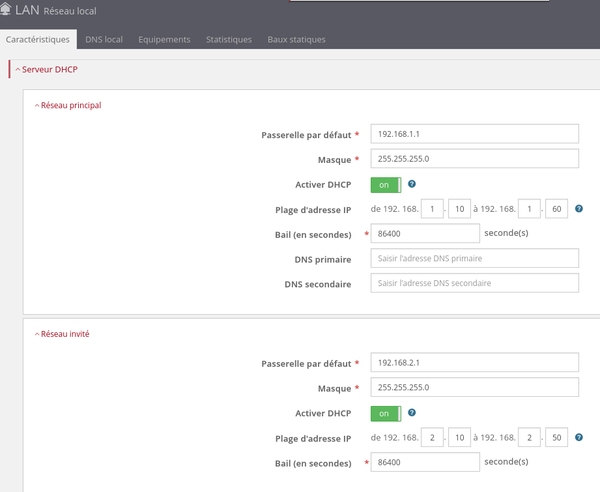
Task: Click the DNS secondaire input field
Action: [474, 283]
